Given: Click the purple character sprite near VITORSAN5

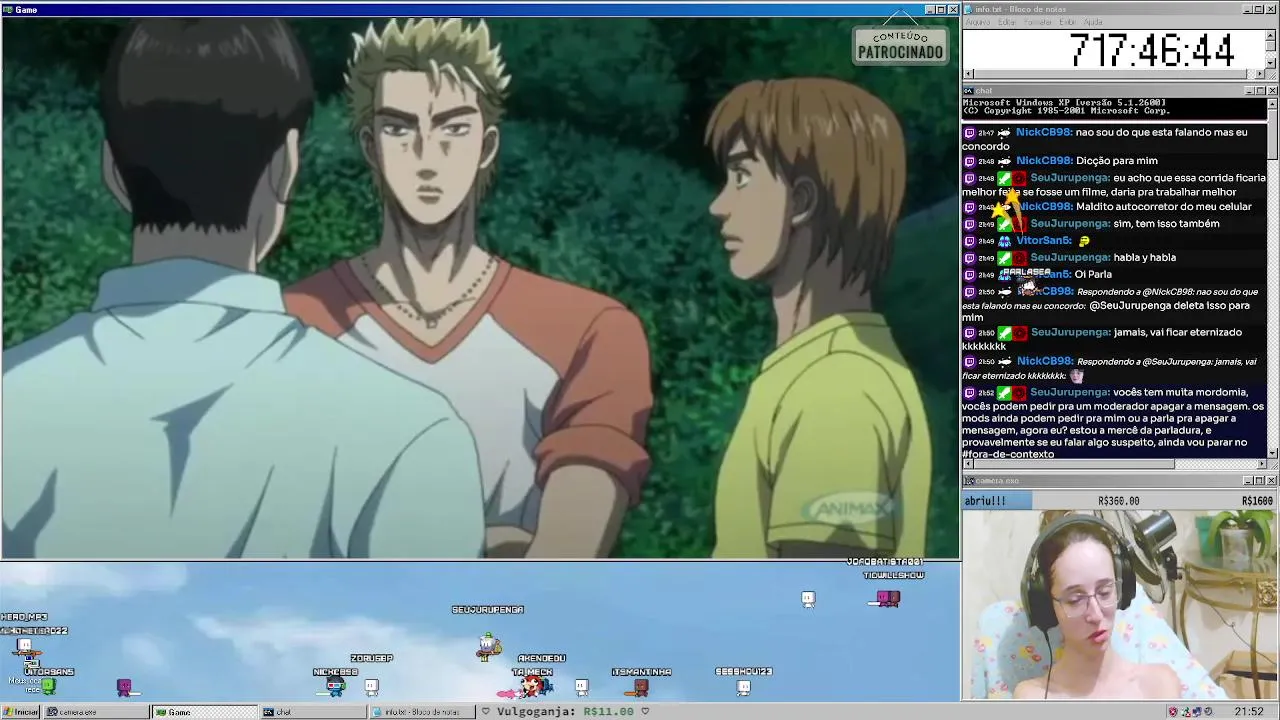Looking at the screenshot, I should pyautogui.click(x=124, y=686).
